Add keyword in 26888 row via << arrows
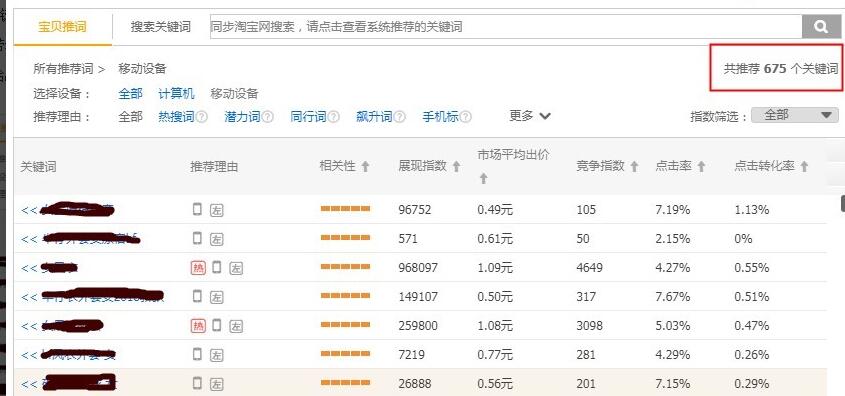 click(x=29, y=384)
